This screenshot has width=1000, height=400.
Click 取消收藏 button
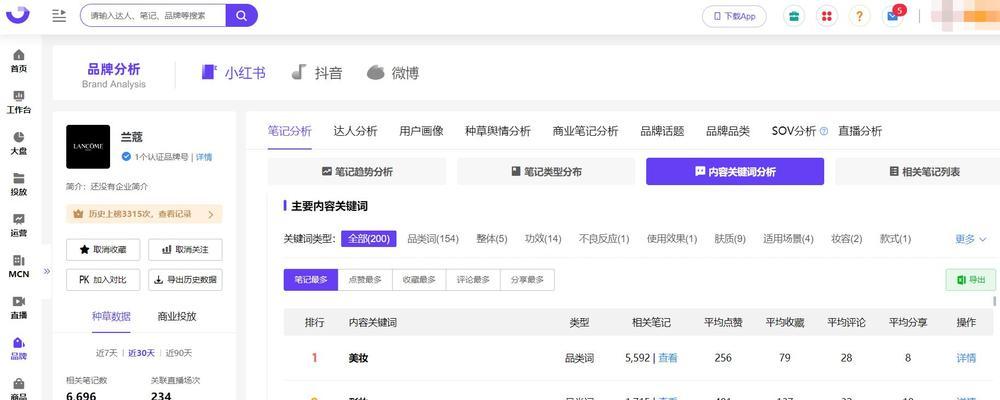(103, 250)
